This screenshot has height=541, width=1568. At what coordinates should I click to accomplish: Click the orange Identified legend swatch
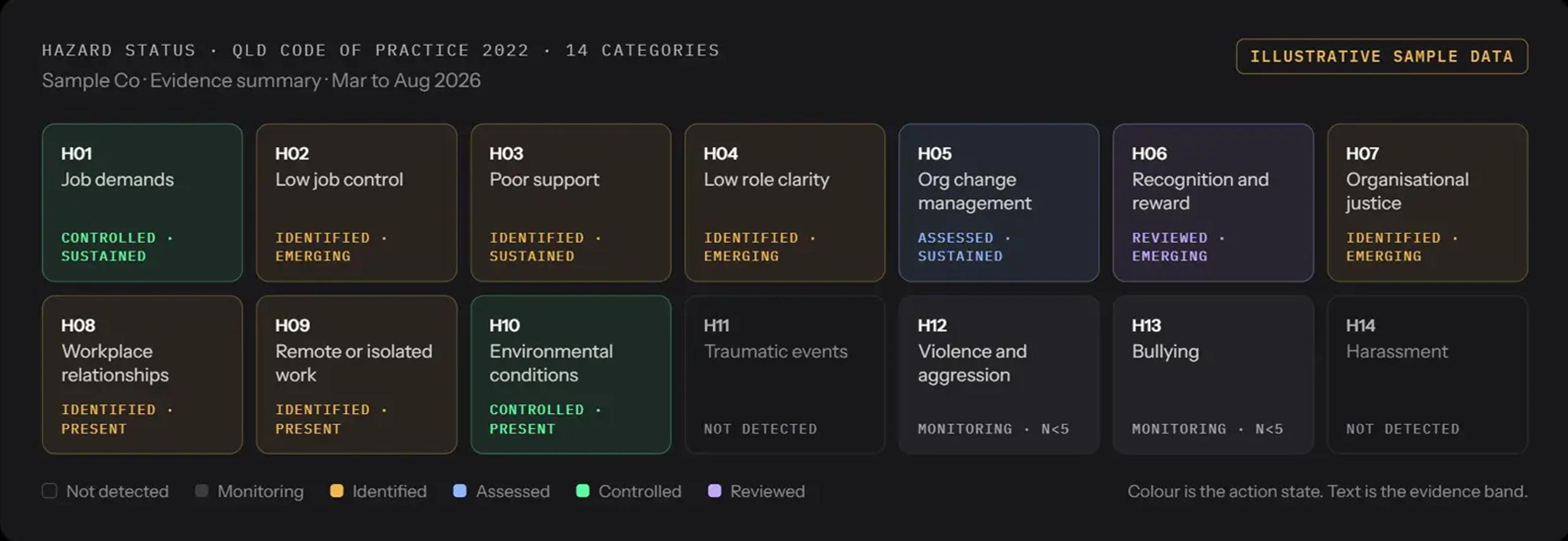336,491
